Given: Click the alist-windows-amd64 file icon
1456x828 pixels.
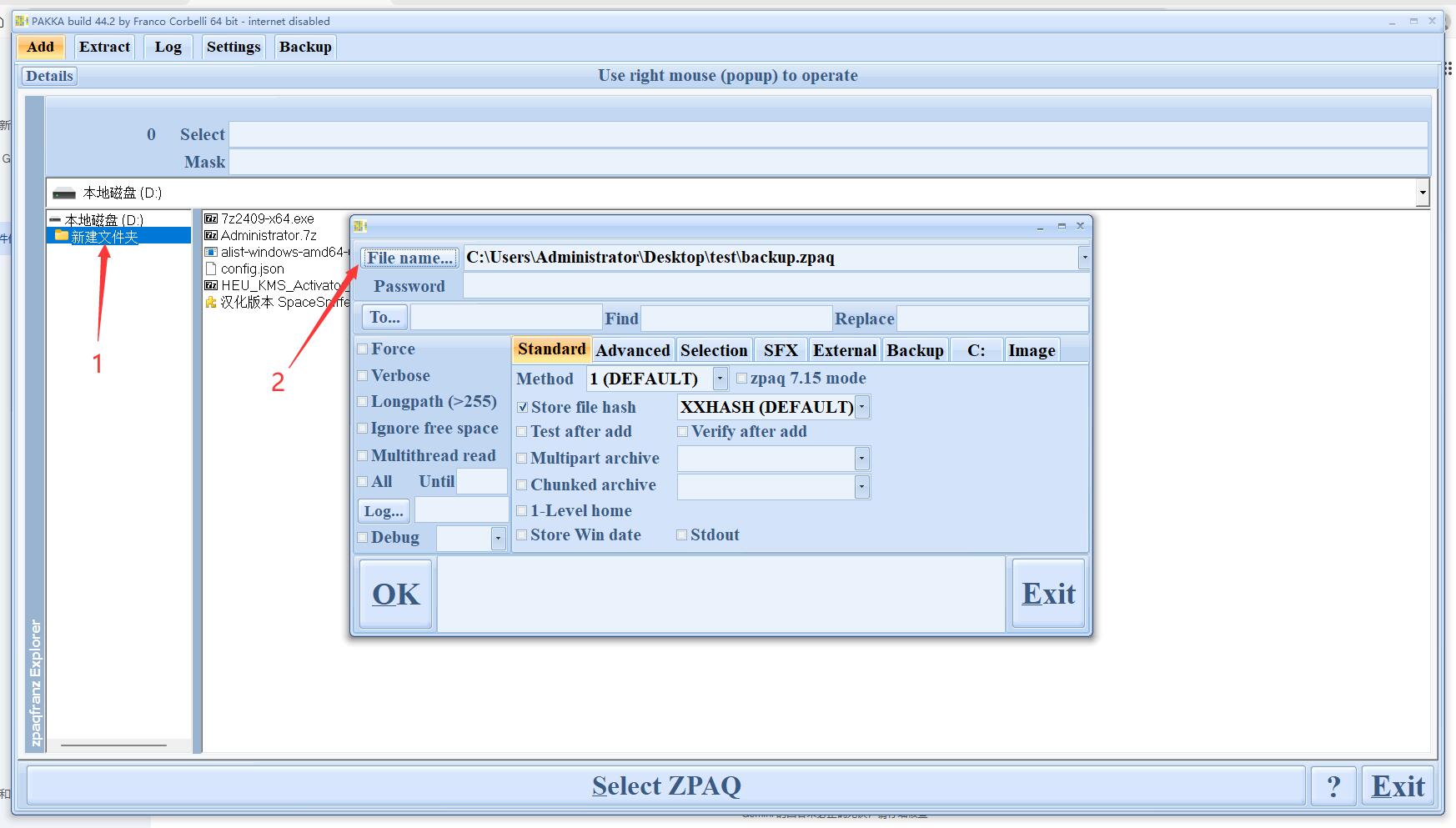Looking at the screenshot, I should [211, 252].
